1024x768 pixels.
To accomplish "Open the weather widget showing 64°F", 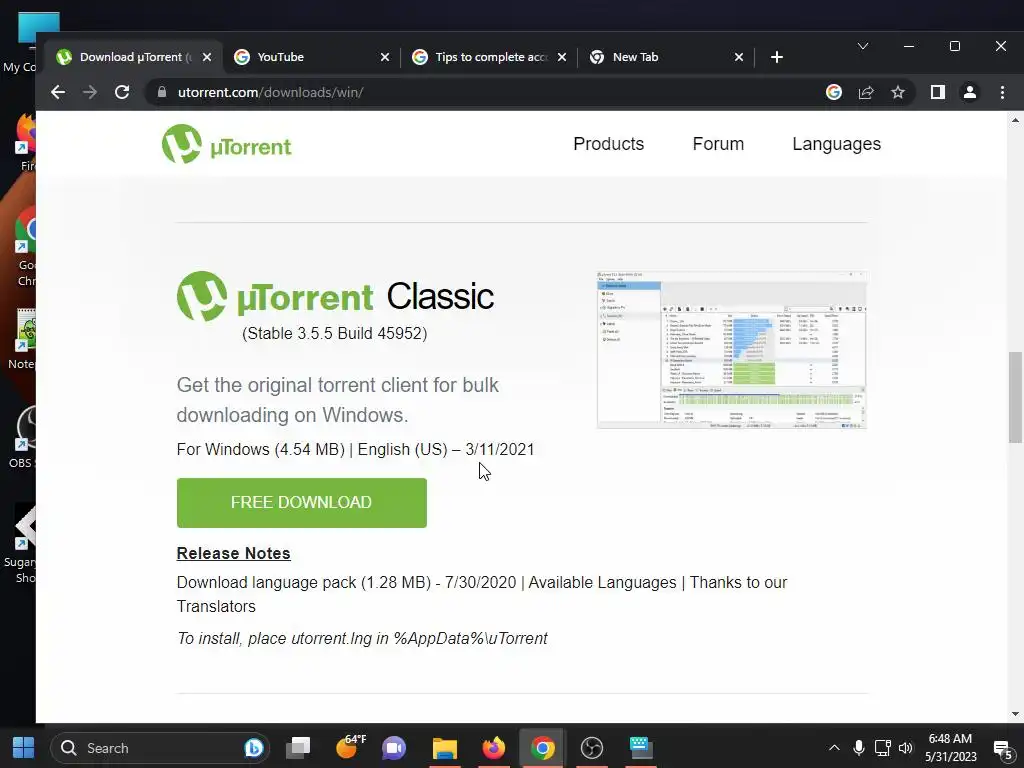I will click(349, 748).
